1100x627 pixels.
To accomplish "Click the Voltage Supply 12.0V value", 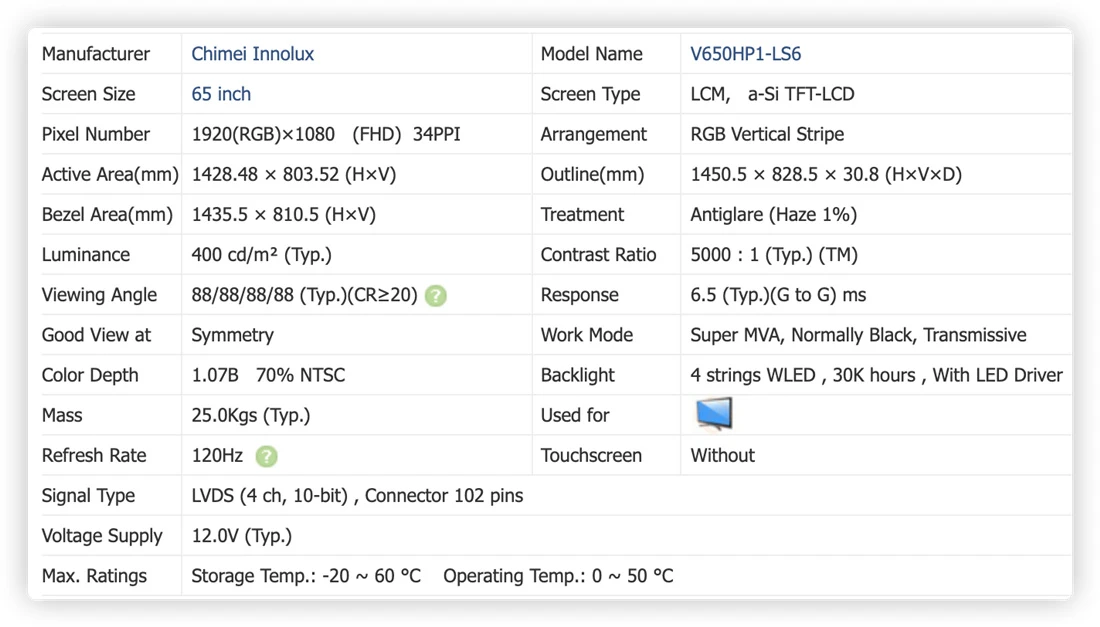I will point(242,536).
